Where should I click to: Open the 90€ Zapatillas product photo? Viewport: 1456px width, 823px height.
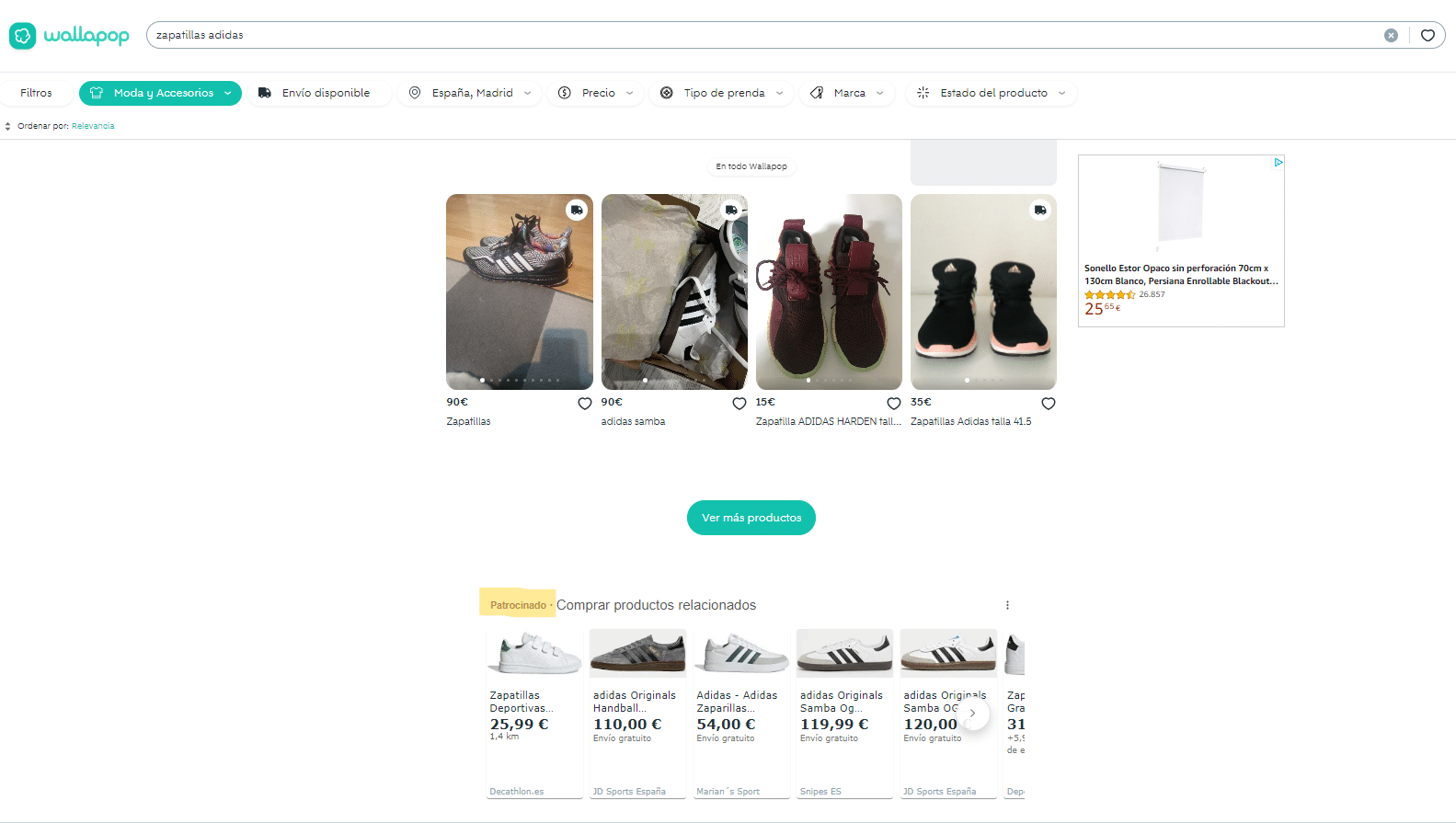click(520, 291)
